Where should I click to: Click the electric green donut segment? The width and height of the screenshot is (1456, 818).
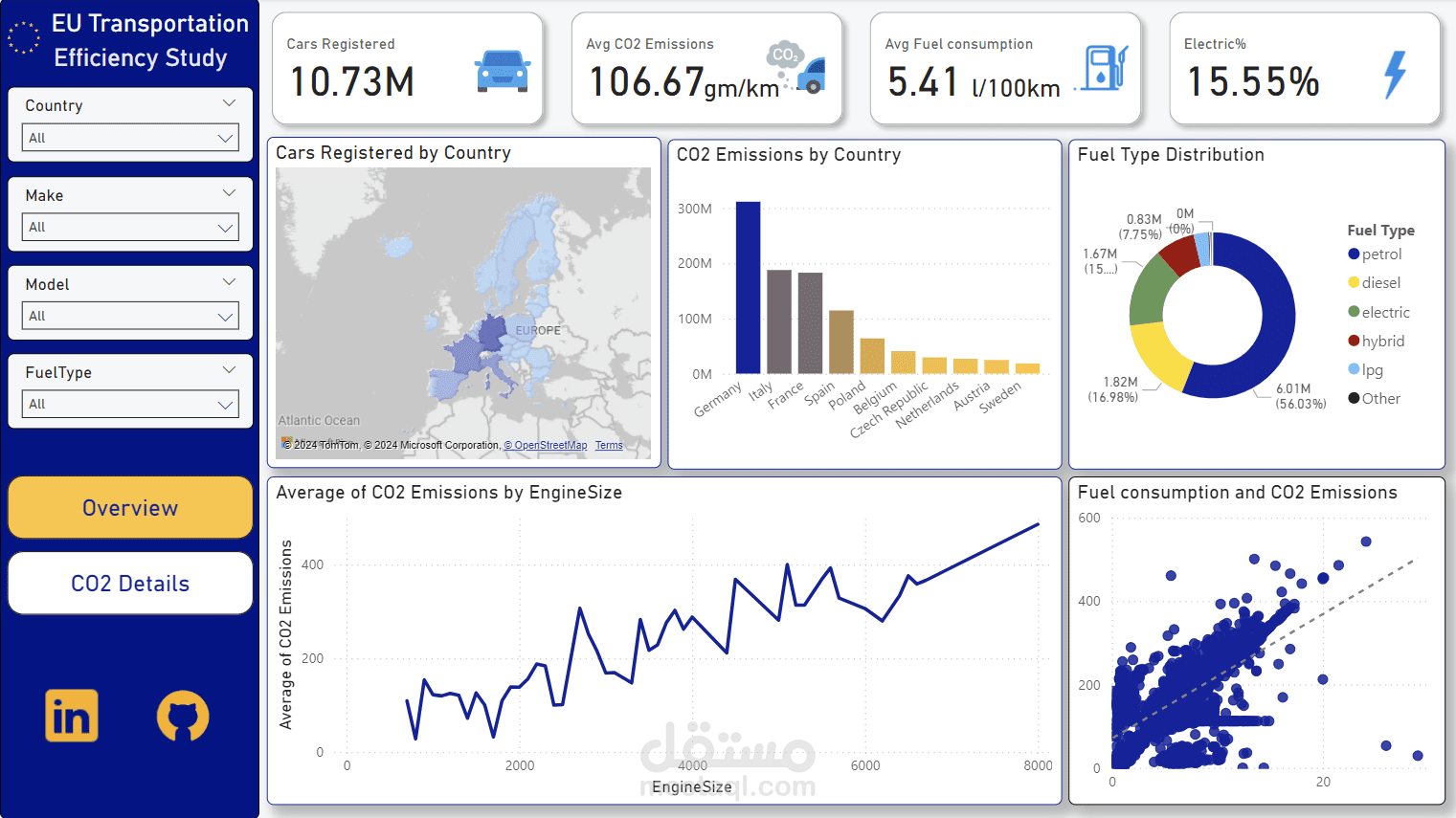1152,290
